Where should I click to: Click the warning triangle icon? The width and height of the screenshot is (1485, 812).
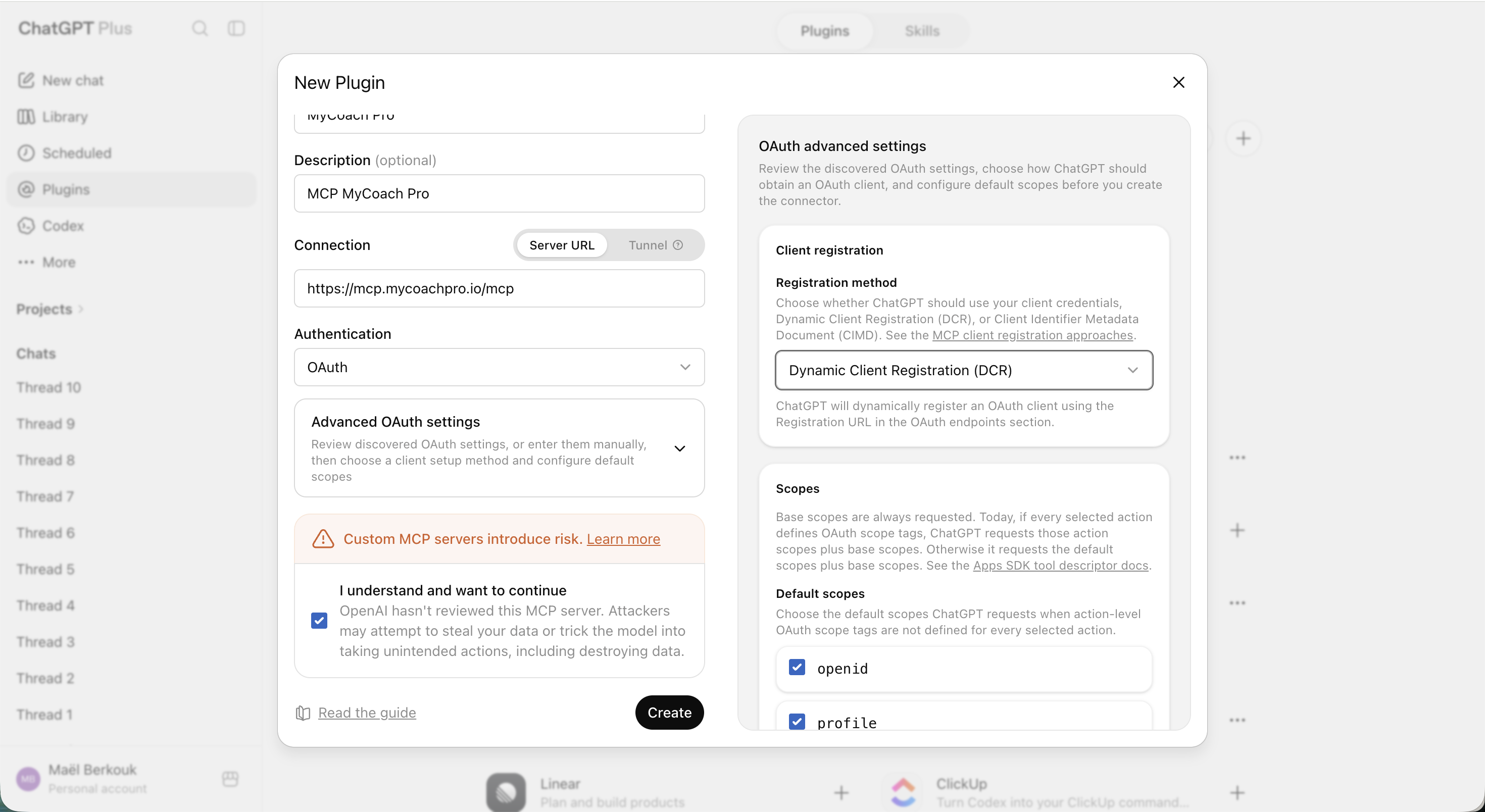pos(323,538)
